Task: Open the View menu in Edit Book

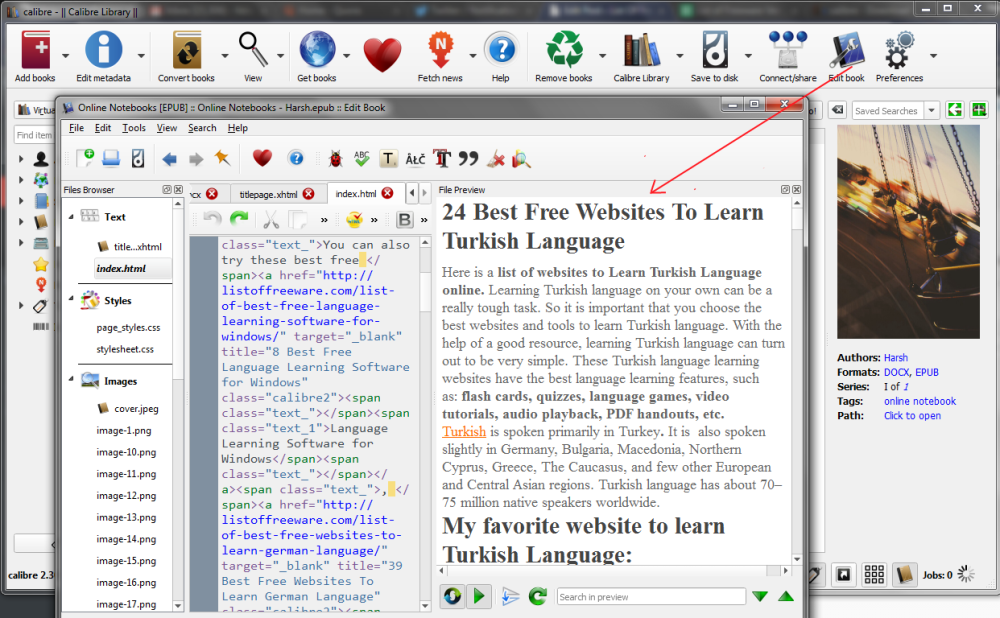Action: (166, 128)
